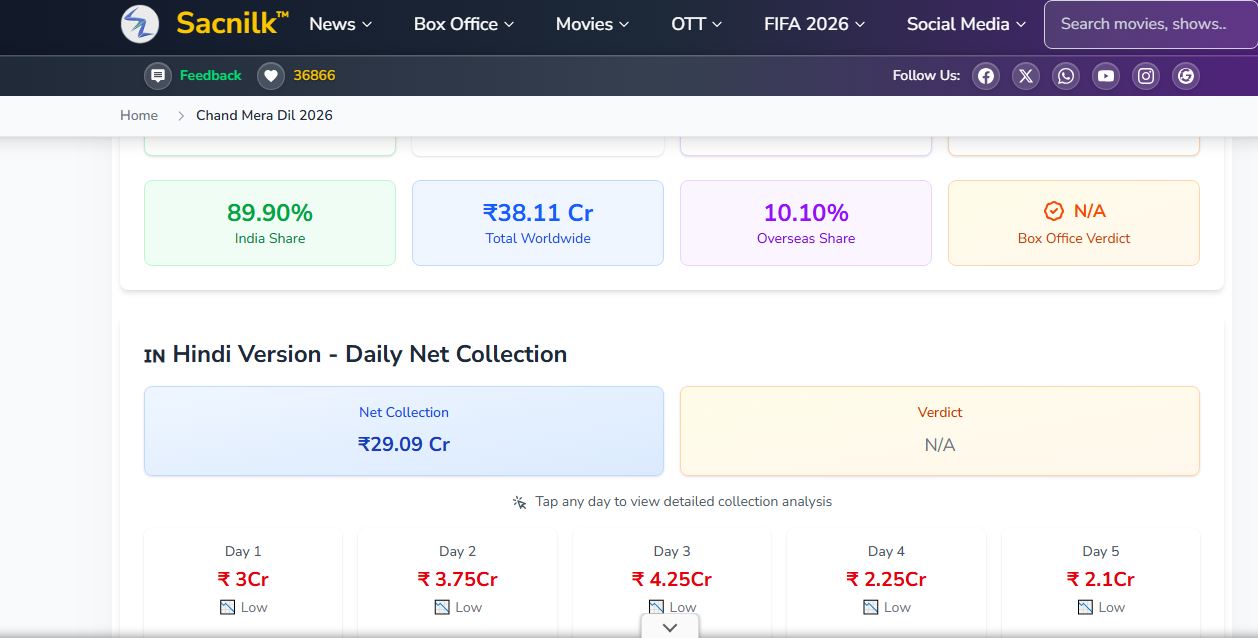1258x638 pixels.
Task: Open the Day 4 ₹2.25Cr collection card
Action: click(886, 584)
